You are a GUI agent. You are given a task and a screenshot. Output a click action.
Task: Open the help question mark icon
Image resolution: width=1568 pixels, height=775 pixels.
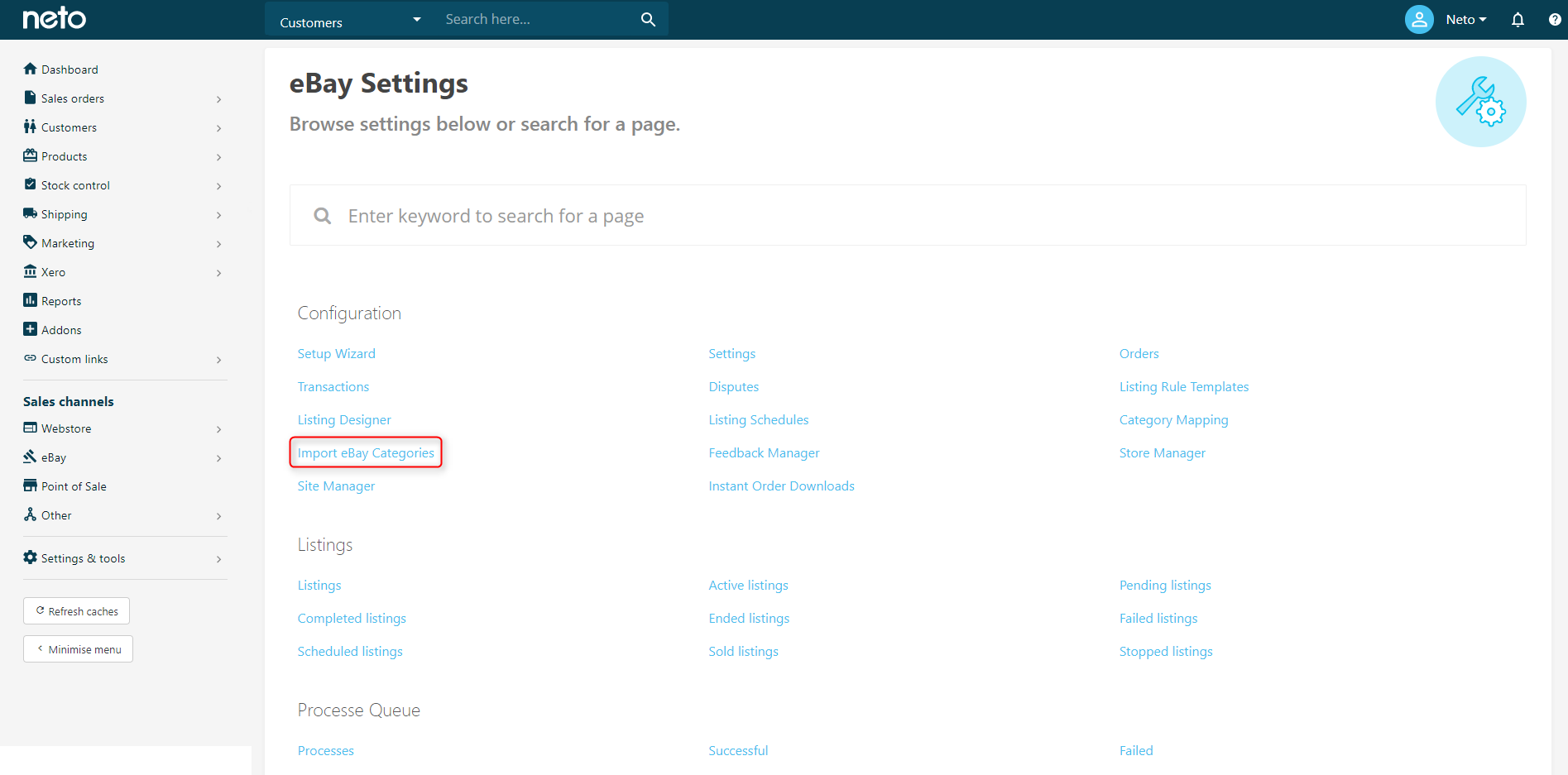[x=1555, y=19]
